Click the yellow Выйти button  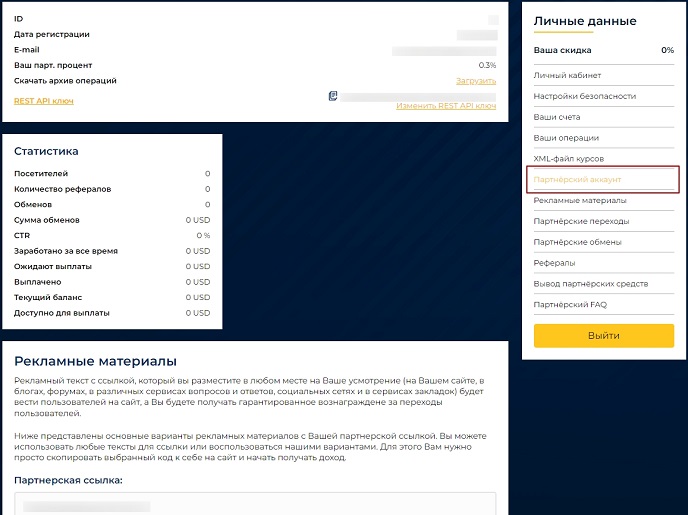point(604,336)
